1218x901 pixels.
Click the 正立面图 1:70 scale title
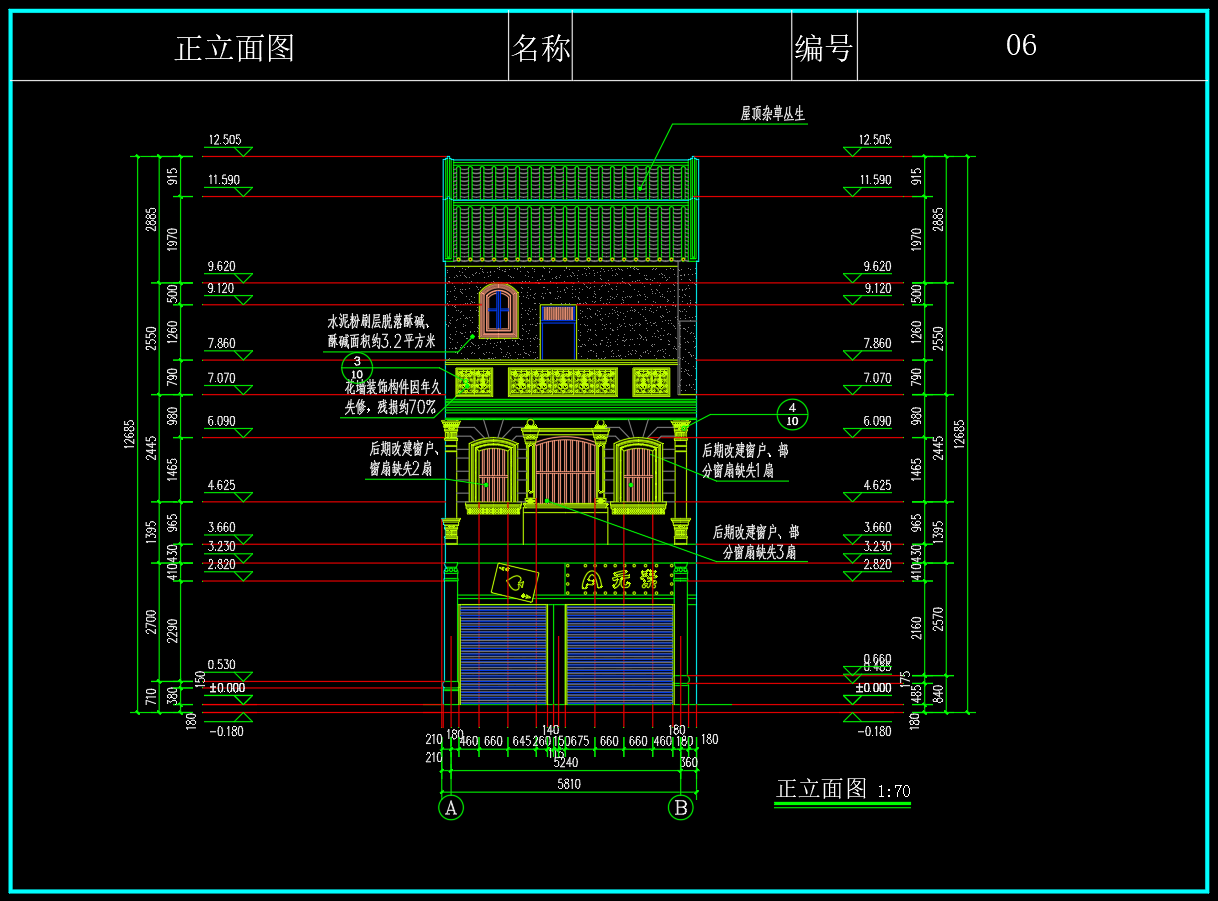point(843,790)
